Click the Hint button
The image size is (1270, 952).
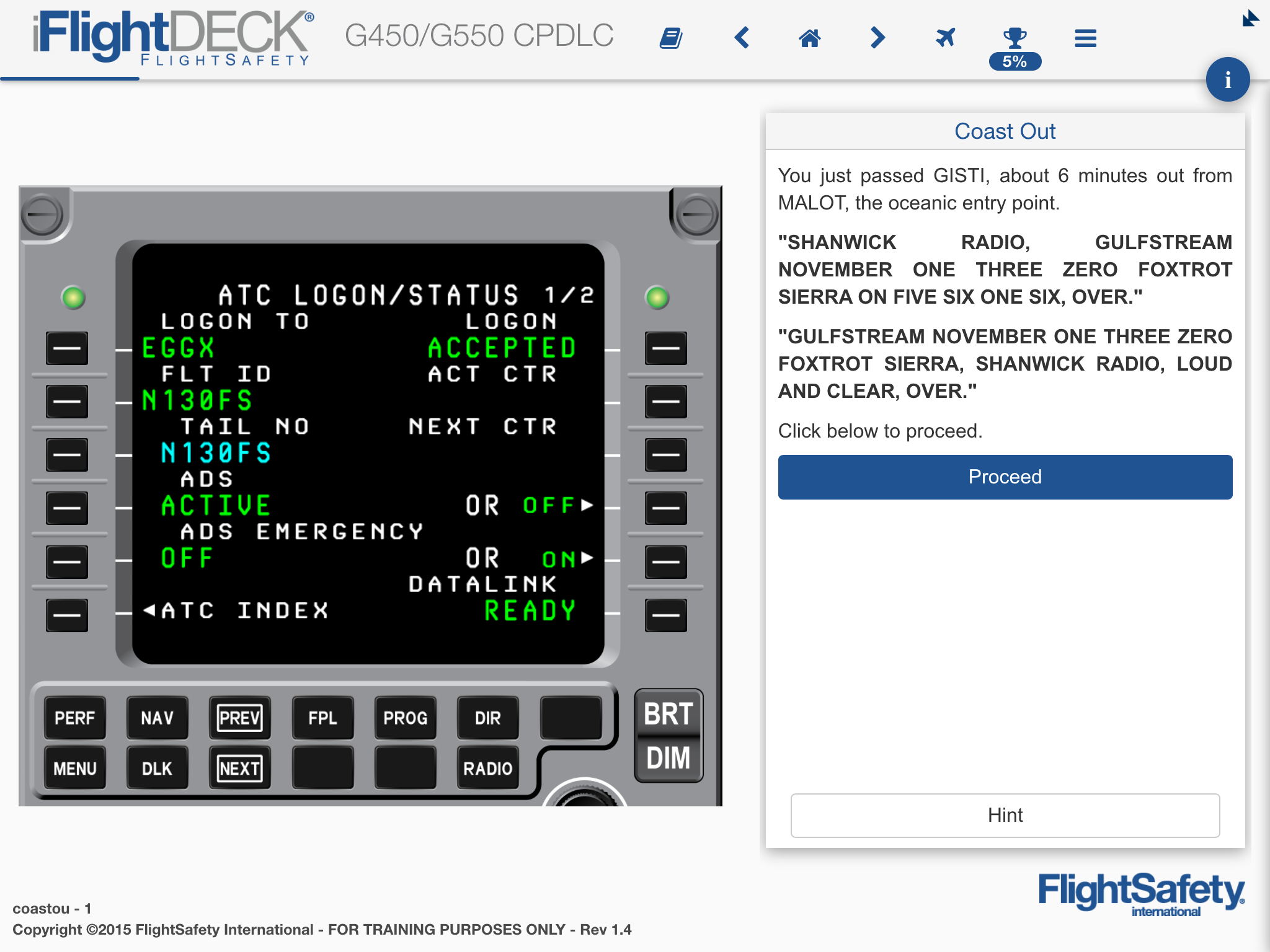coord(1005,815)
